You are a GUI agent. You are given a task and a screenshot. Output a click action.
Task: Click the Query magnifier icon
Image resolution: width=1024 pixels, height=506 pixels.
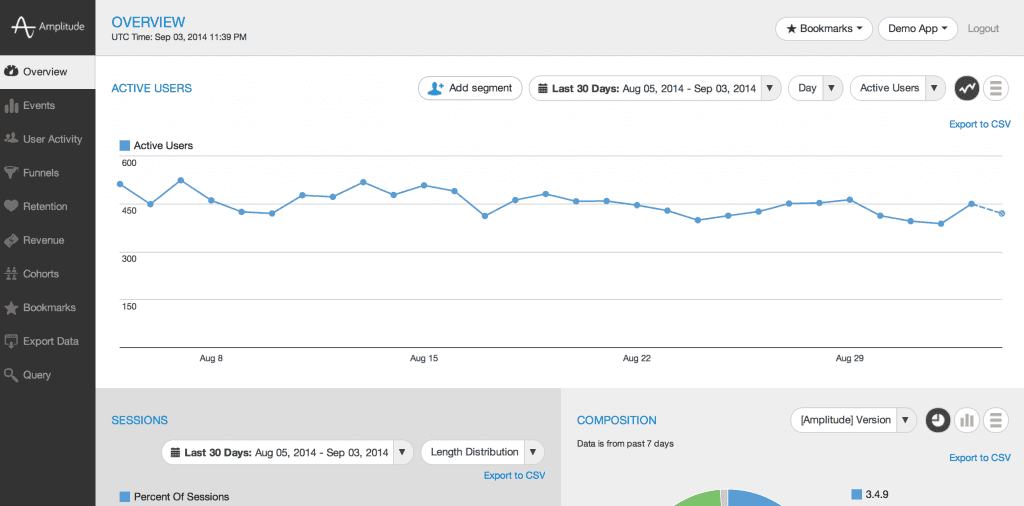point(12,376)
